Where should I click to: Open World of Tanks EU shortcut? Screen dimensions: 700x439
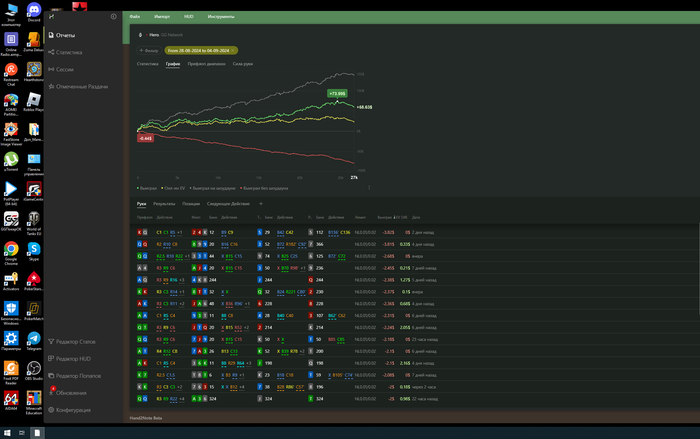point(34,223)
